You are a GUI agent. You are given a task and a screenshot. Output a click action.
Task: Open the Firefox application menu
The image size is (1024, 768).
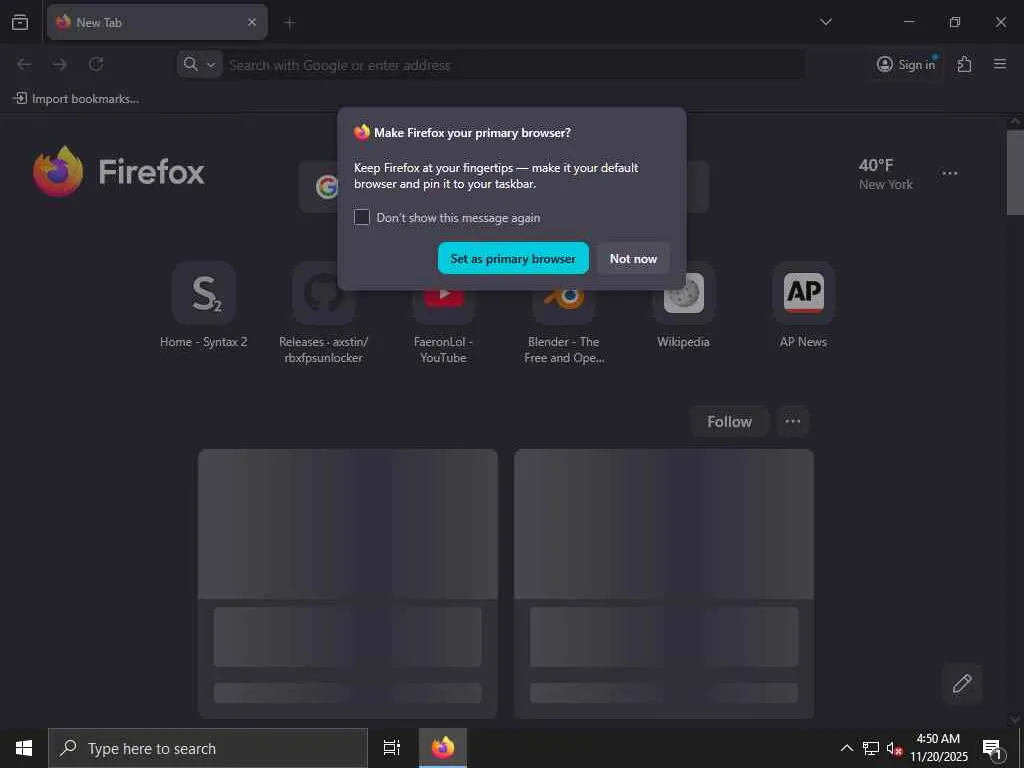tap(1000, 64)
